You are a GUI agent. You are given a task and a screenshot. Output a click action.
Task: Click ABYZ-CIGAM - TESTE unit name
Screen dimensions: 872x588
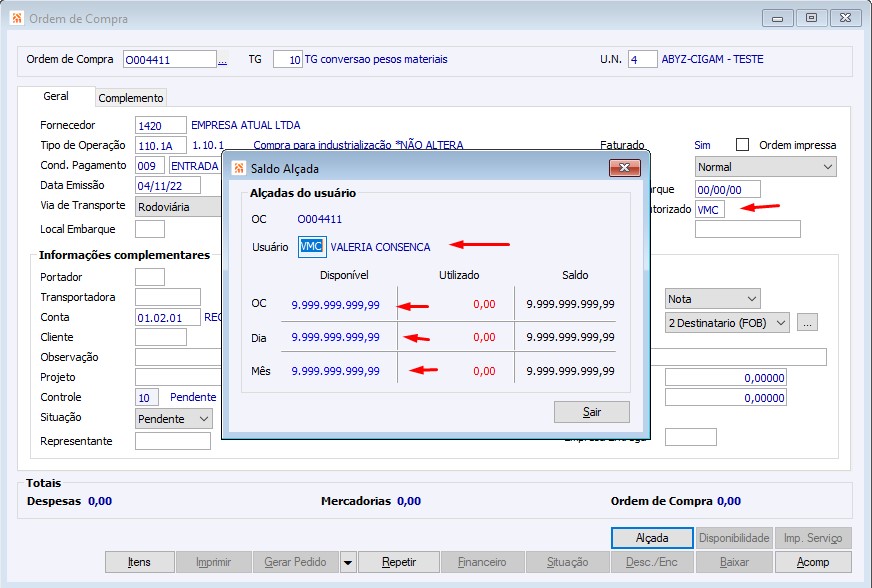712,60
